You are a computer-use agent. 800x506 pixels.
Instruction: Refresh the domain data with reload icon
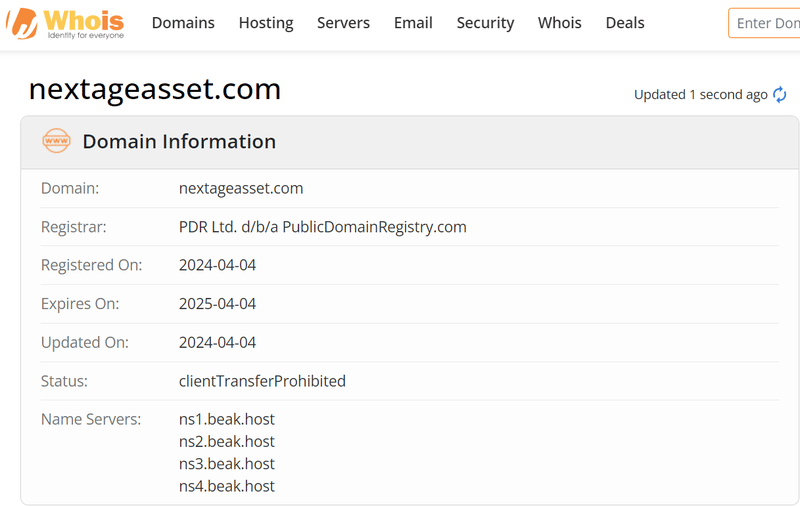point(780,95)
